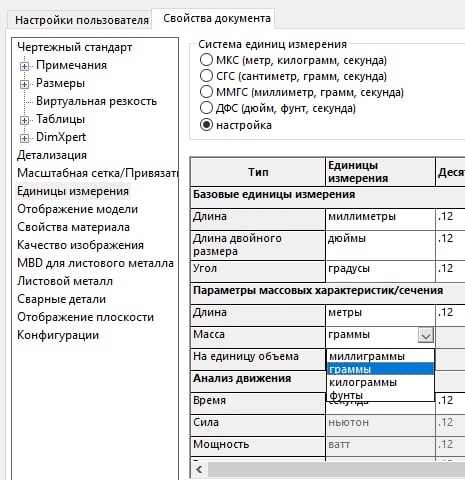465x480 pixels.
Task: Select Единицы измерения in the tree
Action: [73, 191]
